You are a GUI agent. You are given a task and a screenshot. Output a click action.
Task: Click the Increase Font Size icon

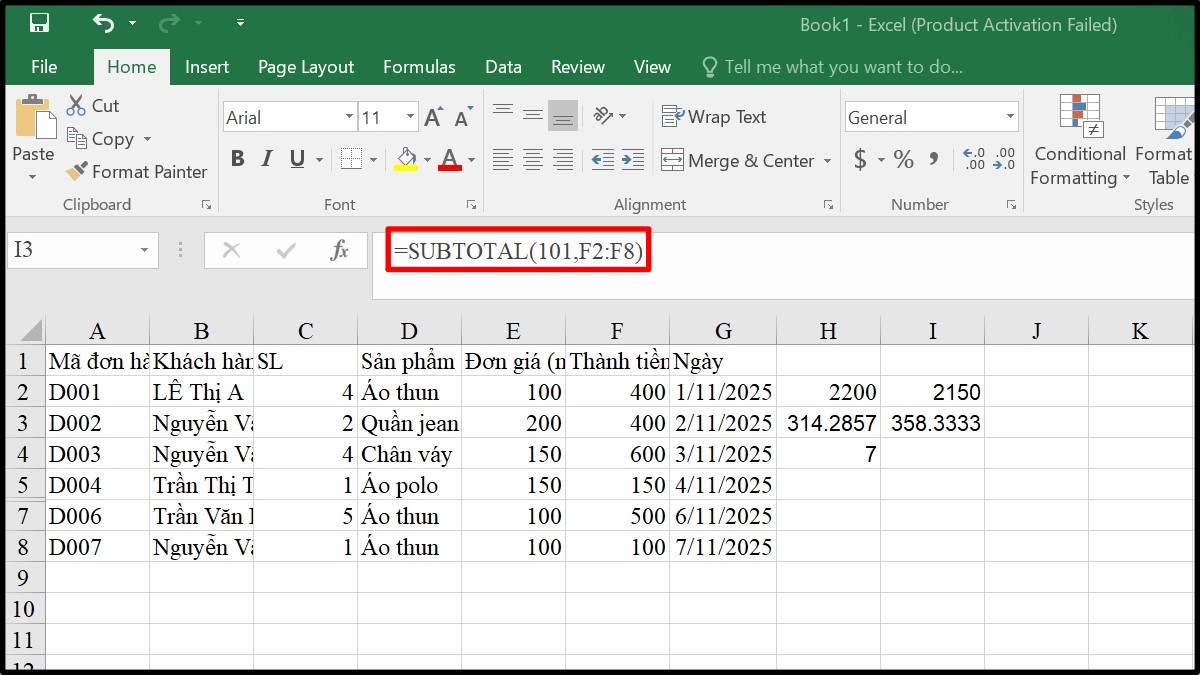(433, 118)
